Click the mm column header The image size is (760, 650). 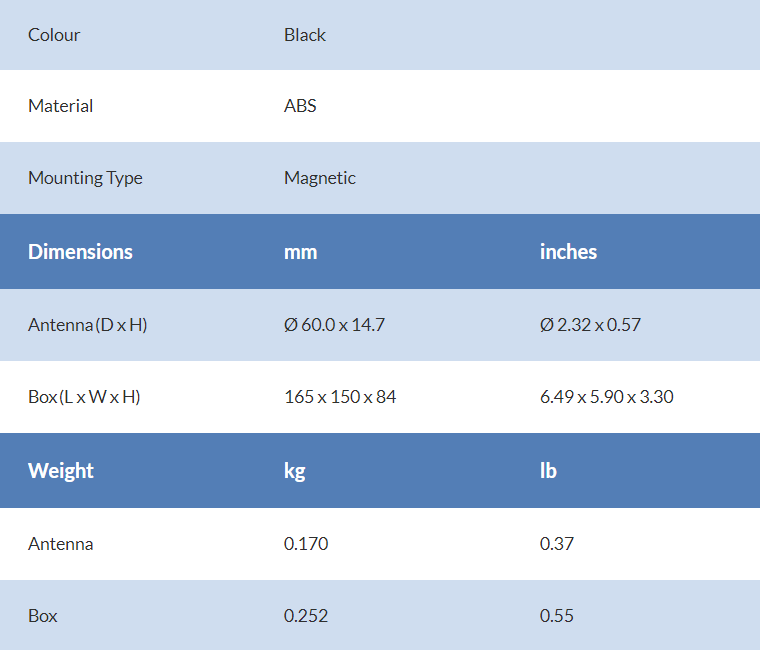301,252
